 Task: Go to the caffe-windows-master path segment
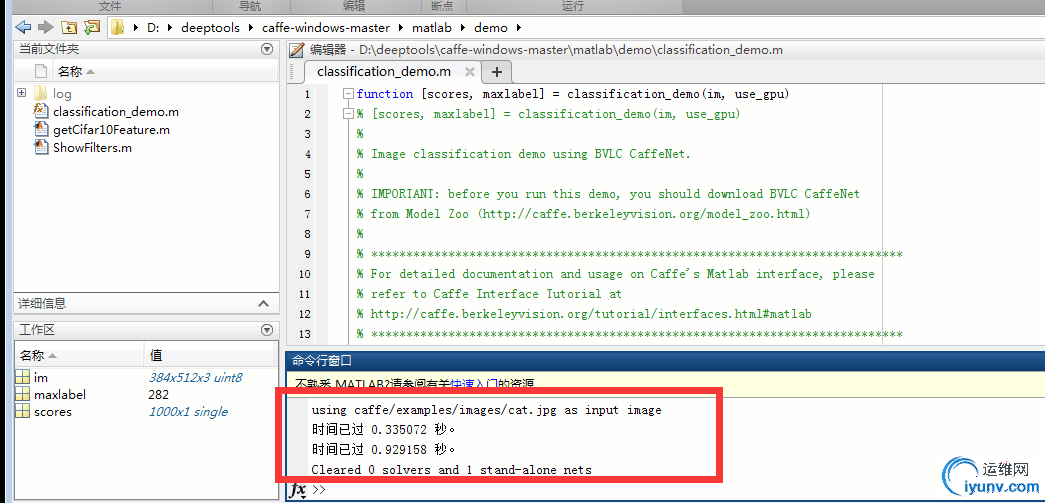[326, 28]
